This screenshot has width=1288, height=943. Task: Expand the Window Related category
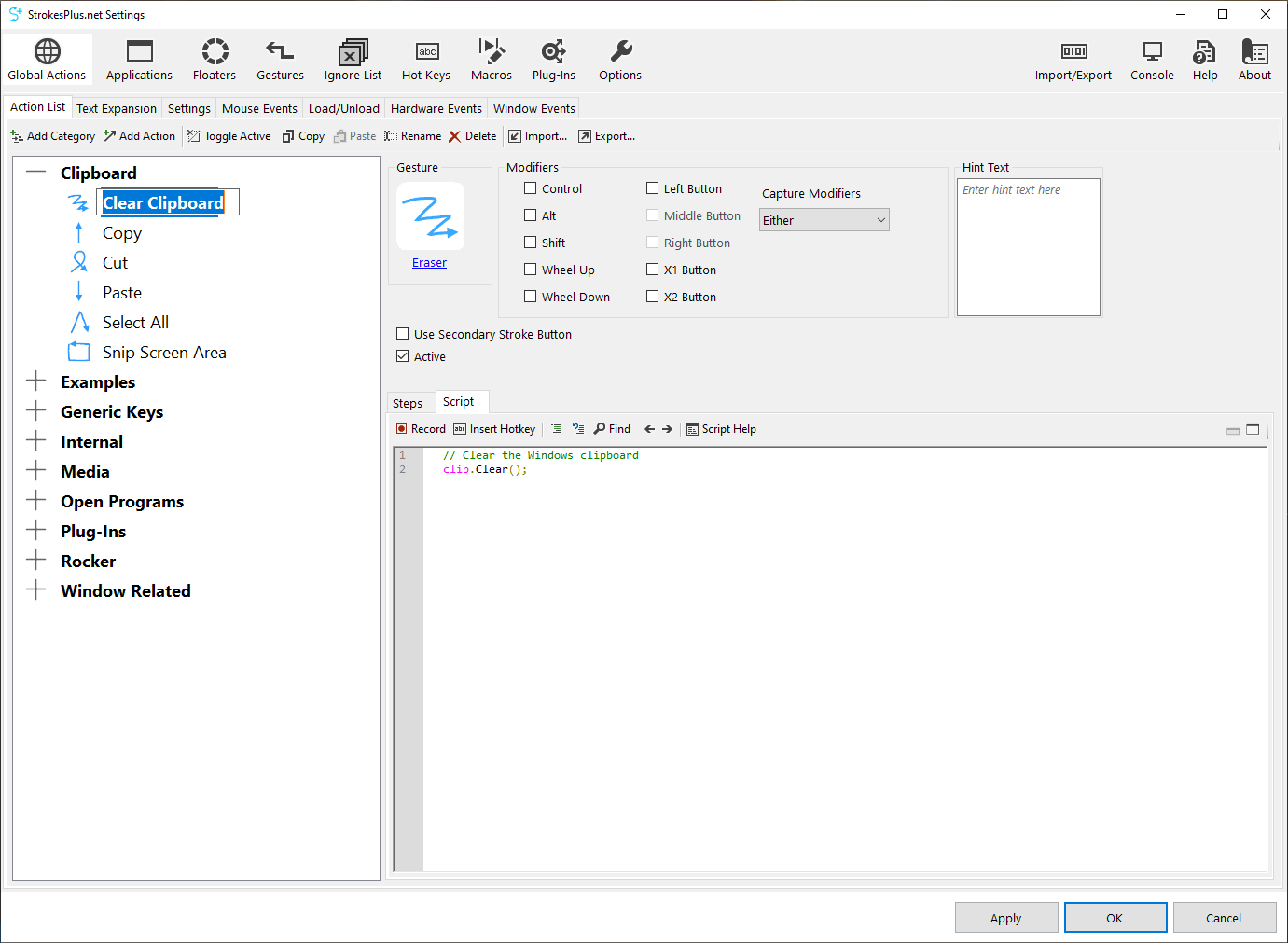pyautogui.click(x=35, y=589)
